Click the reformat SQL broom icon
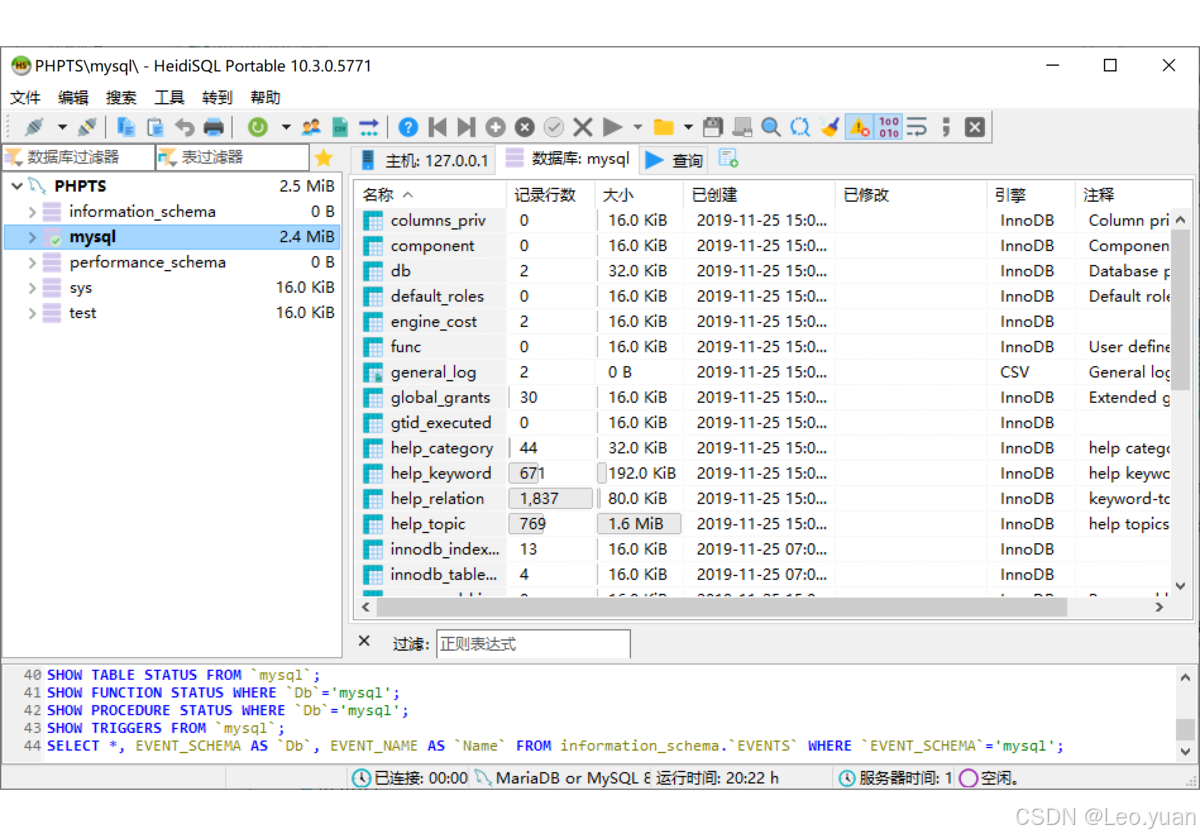Screen dimensions: 1200x836 (829, 127)
